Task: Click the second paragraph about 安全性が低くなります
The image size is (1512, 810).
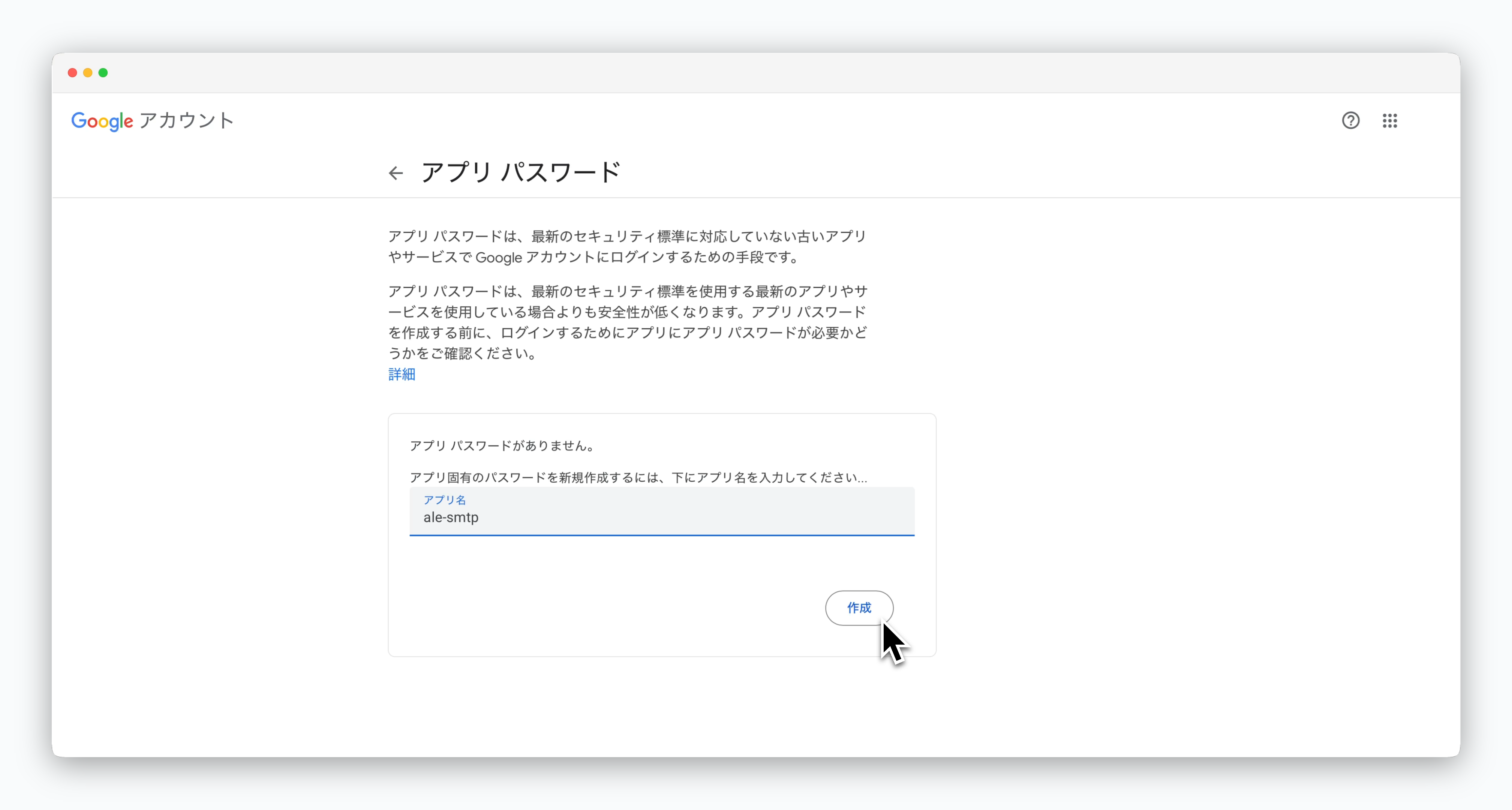Action: point(628,322)
